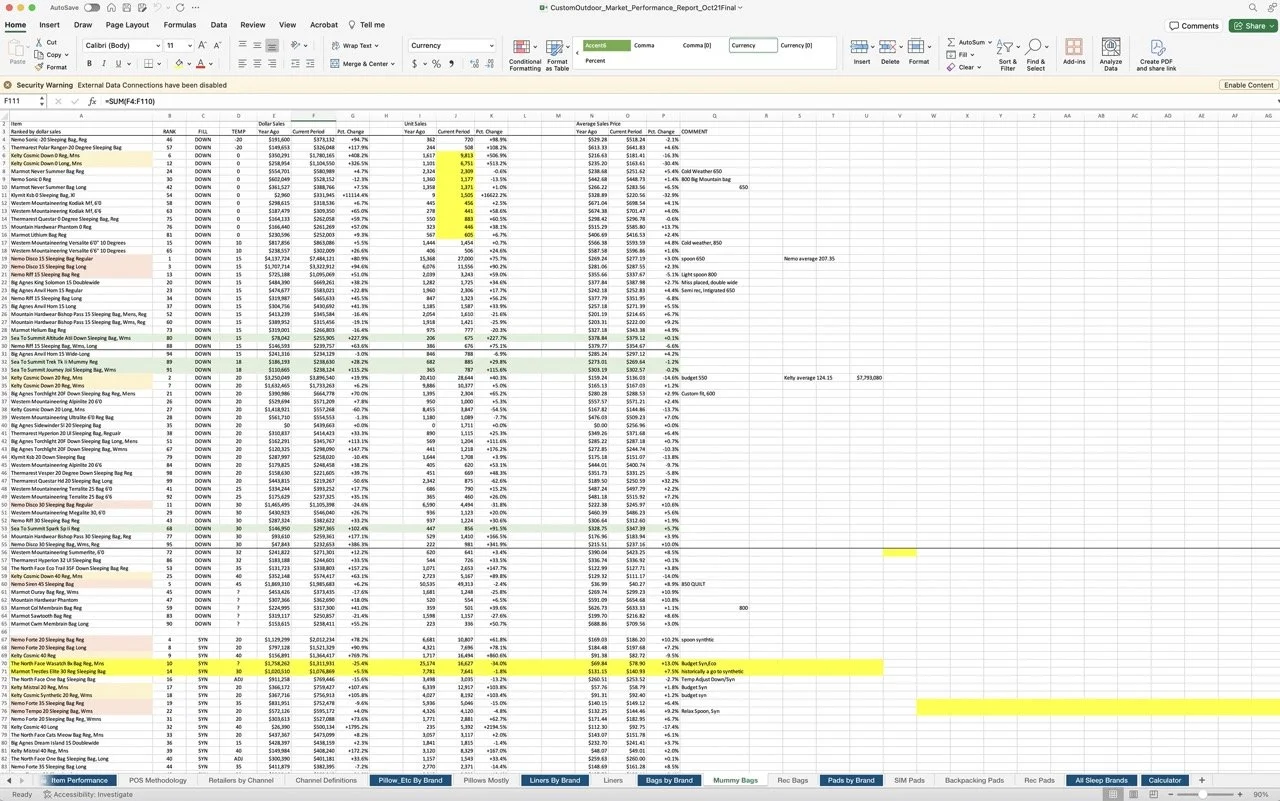This screenshot has width=1280, height=801.
Task: Select the Currency cell style
Action: (753, 45)
